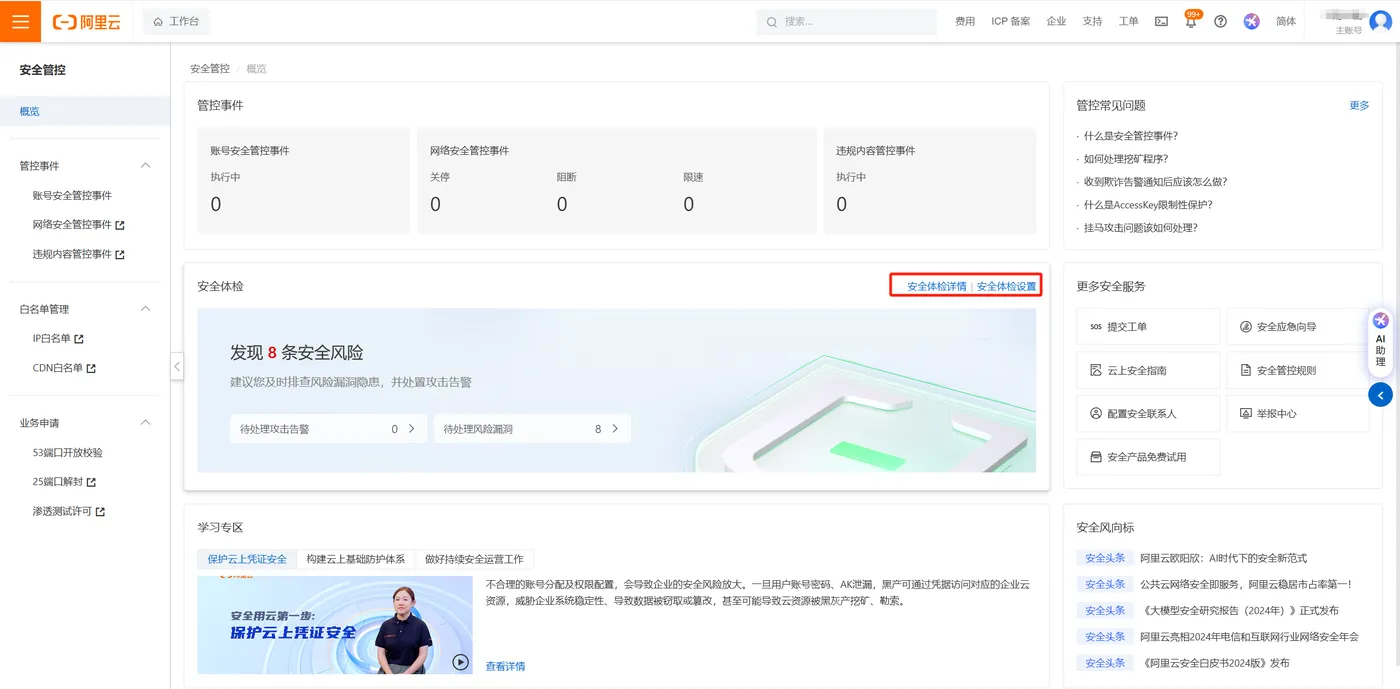Click the SOS icon on 提交工单
This screenshot has width=1400, height=689.
point(1095,327)
